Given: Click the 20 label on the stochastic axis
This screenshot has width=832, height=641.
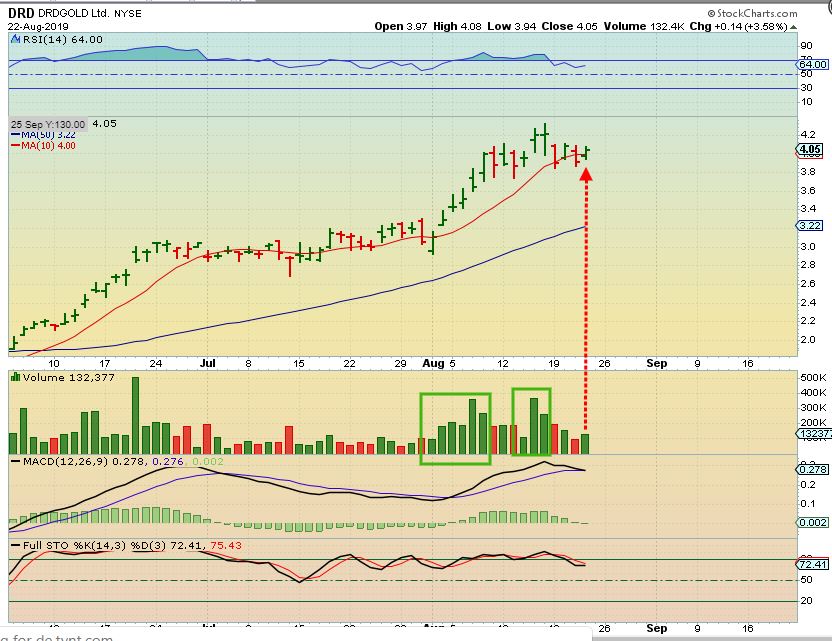Looking at the screenshot, I should (807, 601).
